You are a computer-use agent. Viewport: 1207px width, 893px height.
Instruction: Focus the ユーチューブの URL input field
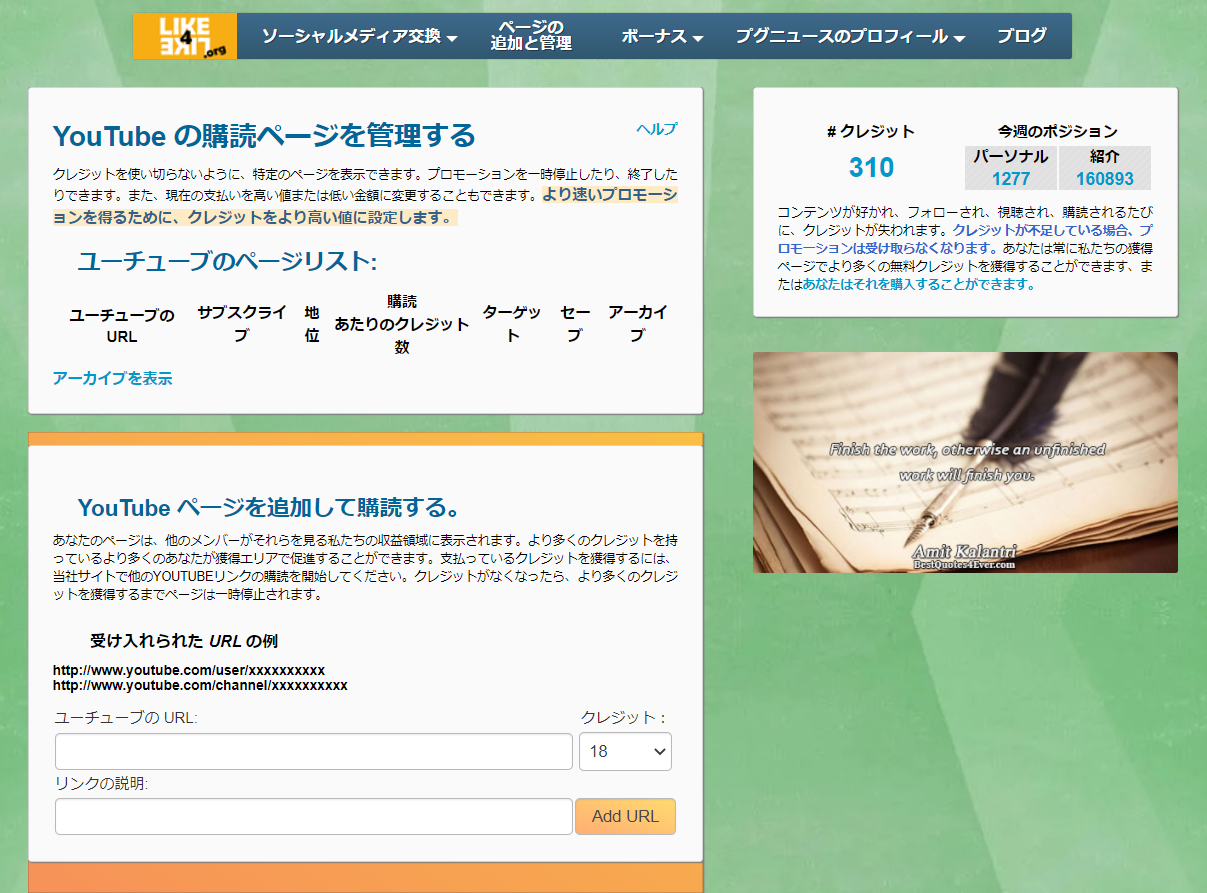[x=314, y=752]
